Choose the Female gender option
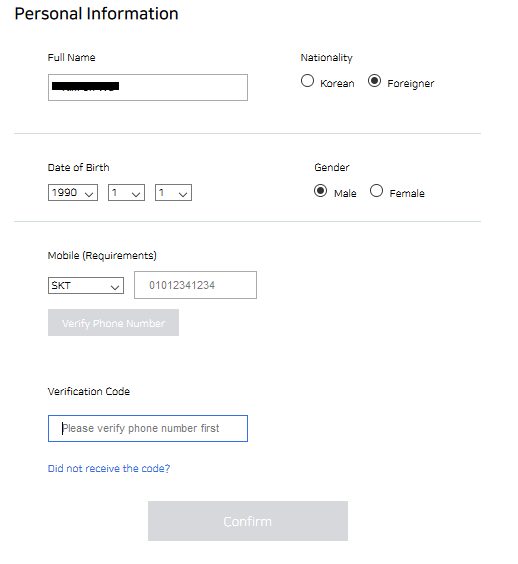 pos(376,191)
